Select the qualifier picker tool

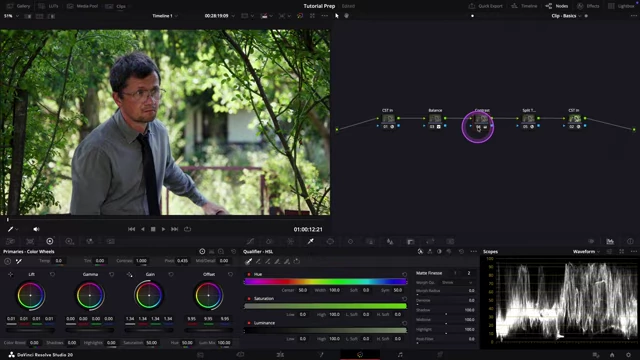(248, 261)
